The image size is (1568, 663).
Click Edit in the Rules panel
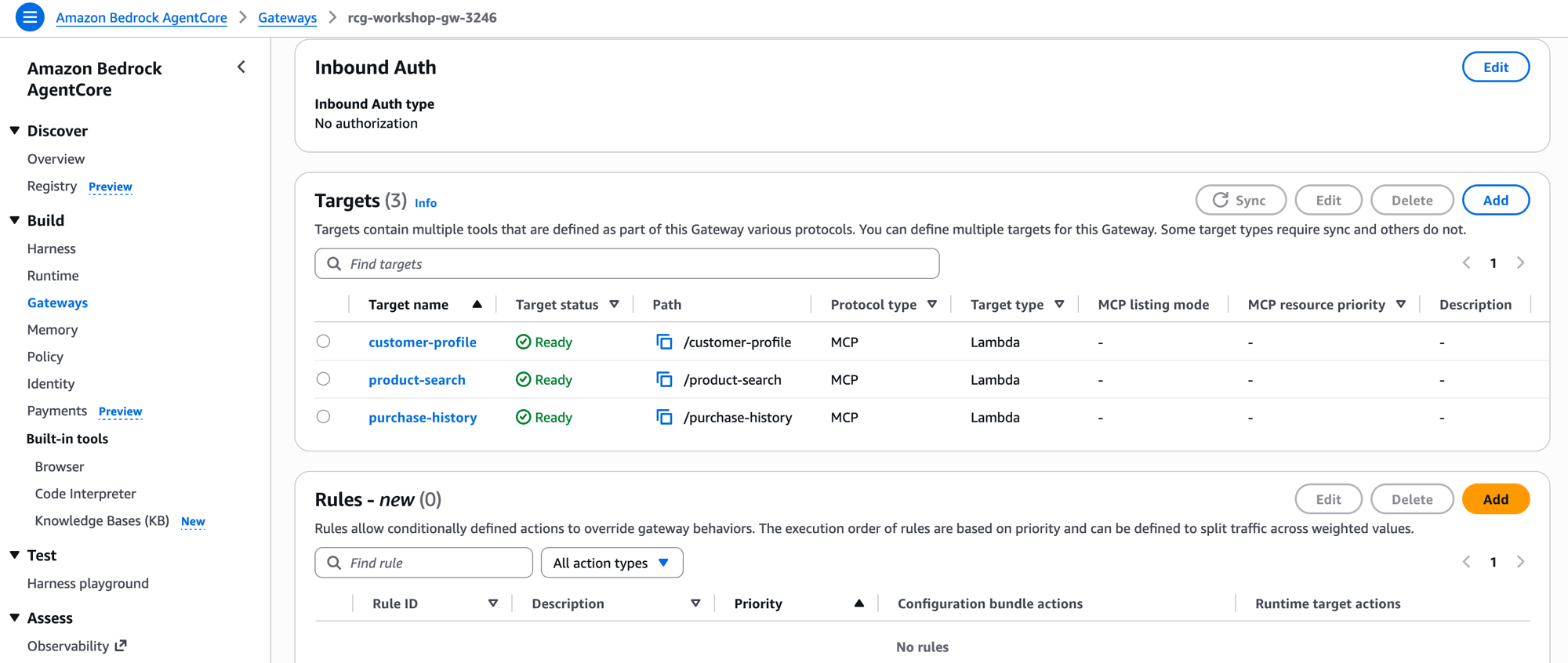1328,499
